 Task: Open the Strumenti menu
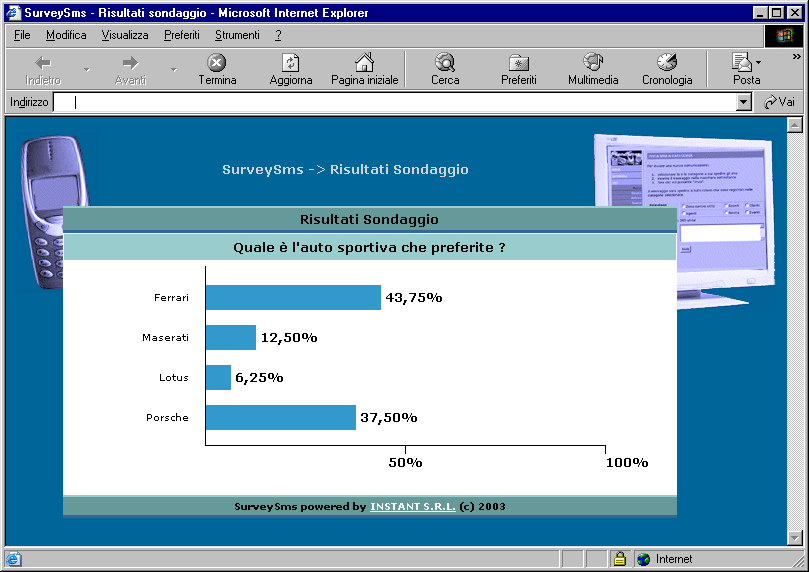coord(237,35)
